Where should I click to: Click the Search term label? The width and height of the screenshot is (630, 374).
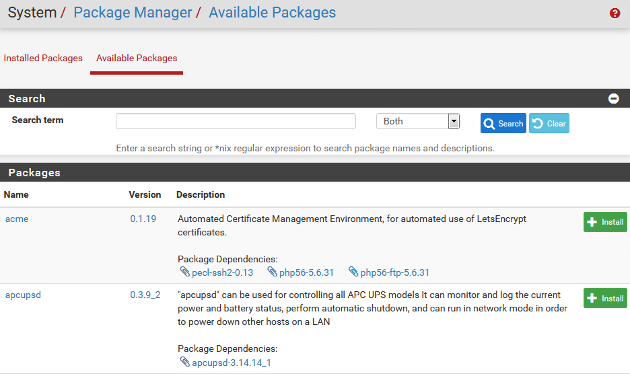[37, 120]
